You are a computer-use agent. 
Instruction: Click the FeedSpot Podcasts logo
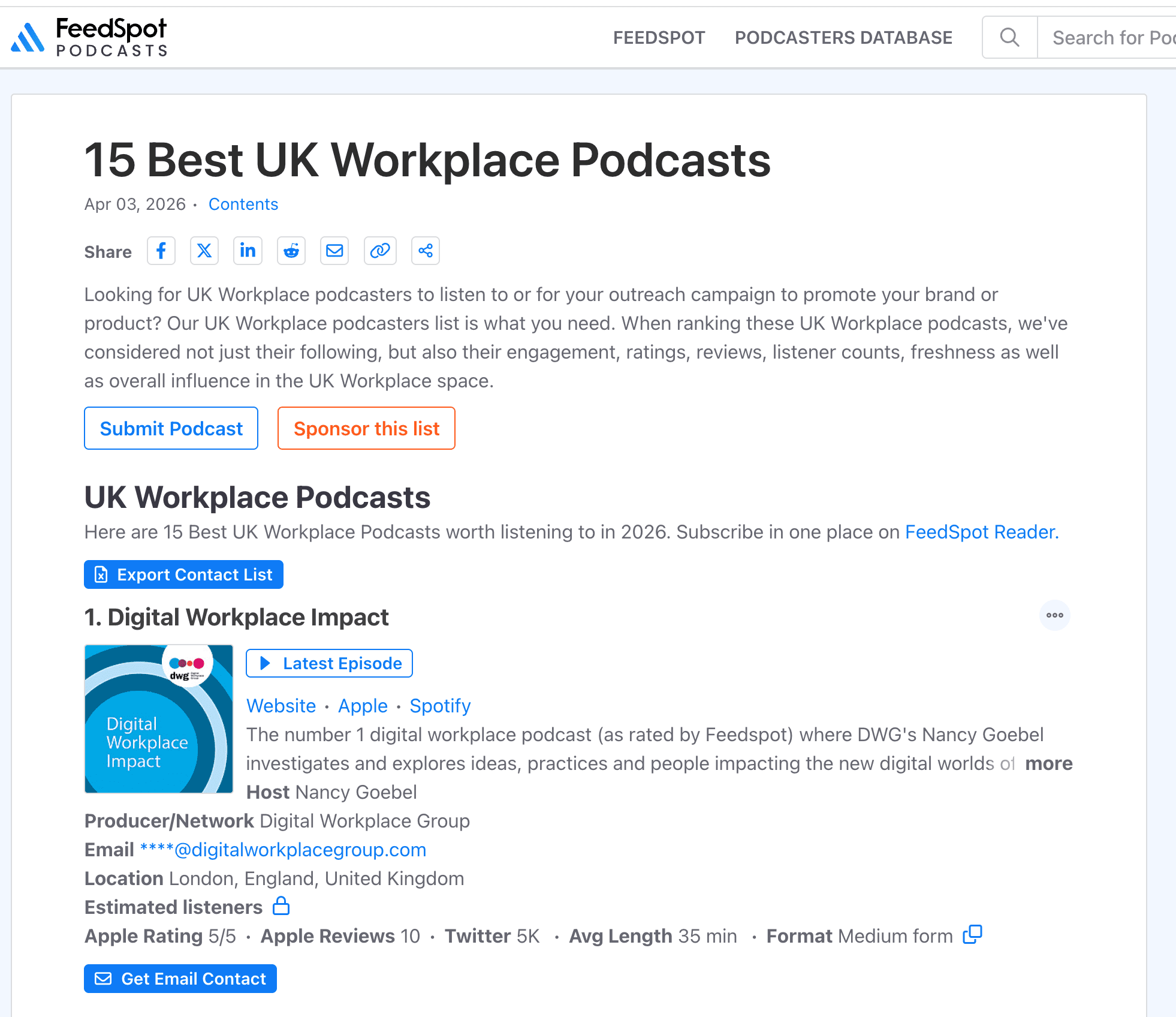[x=89, y=37]
